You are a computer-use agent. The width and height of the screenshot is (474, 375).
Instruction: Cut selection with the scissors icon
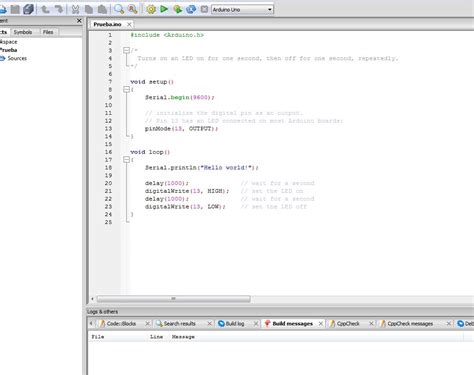[75, 9]
